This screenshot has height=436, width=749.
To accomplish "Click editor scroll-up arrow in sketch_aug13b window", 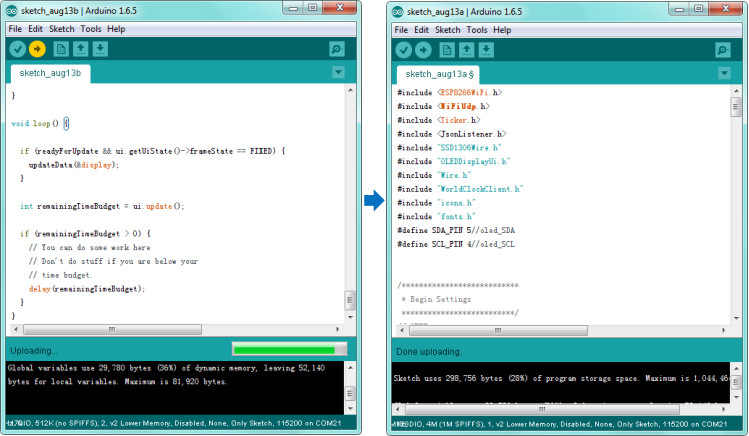I will [x=350, y=90].
